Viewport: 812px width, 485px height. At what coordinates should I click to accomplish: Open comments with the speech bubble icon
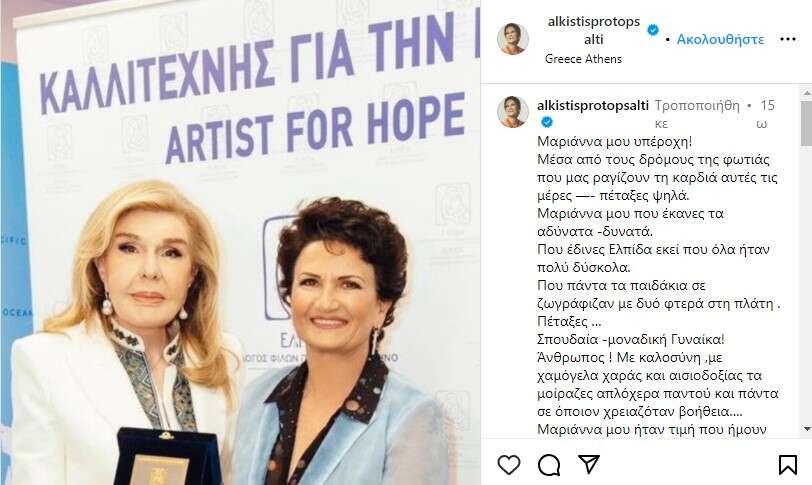548,465
